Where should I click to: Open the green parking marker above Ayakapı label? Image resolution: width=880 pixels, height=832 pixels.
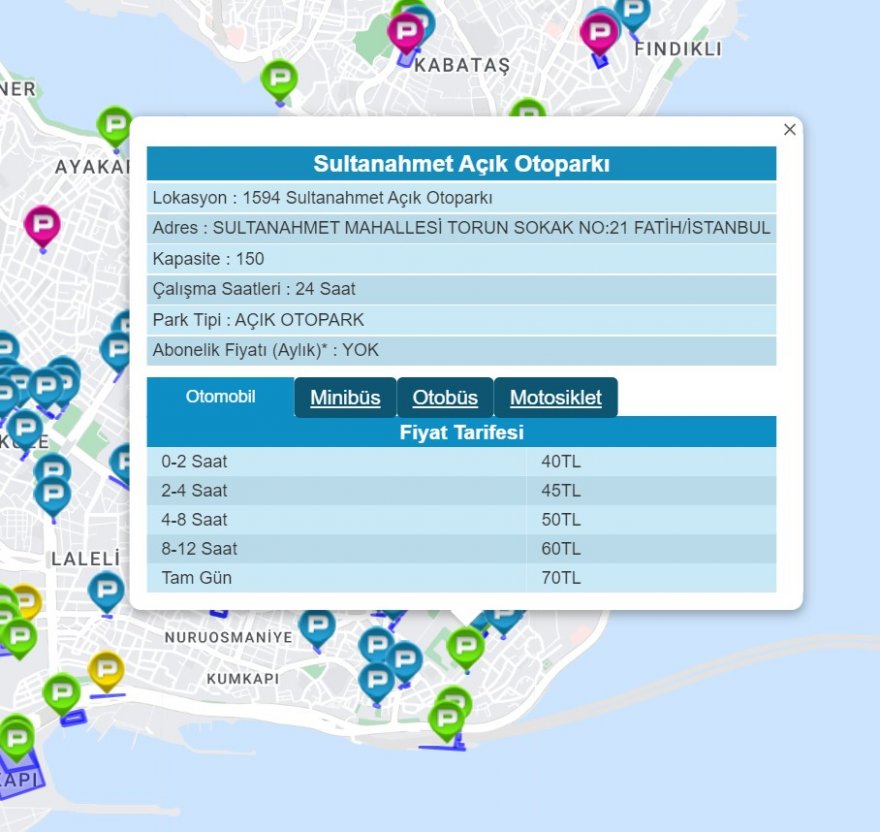point(114,127)
